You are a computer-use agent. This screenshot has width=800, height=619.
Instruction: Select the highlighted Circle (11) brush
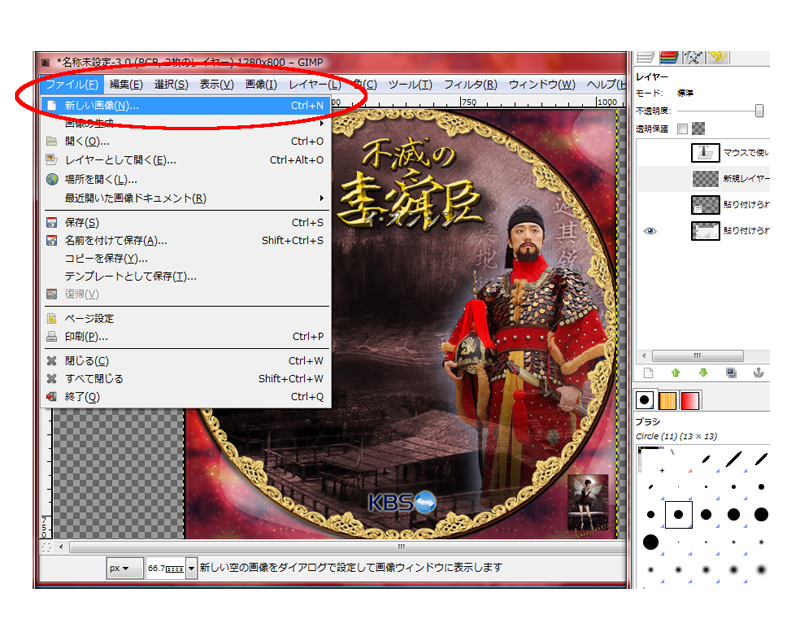pyautogui.click(x=679, y=514)
